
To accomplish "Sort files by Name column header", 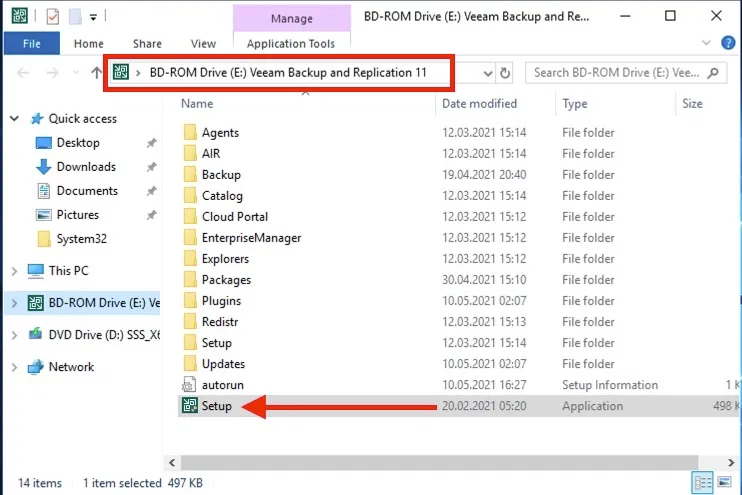I will pyautogui.click(x=197, y=104).
